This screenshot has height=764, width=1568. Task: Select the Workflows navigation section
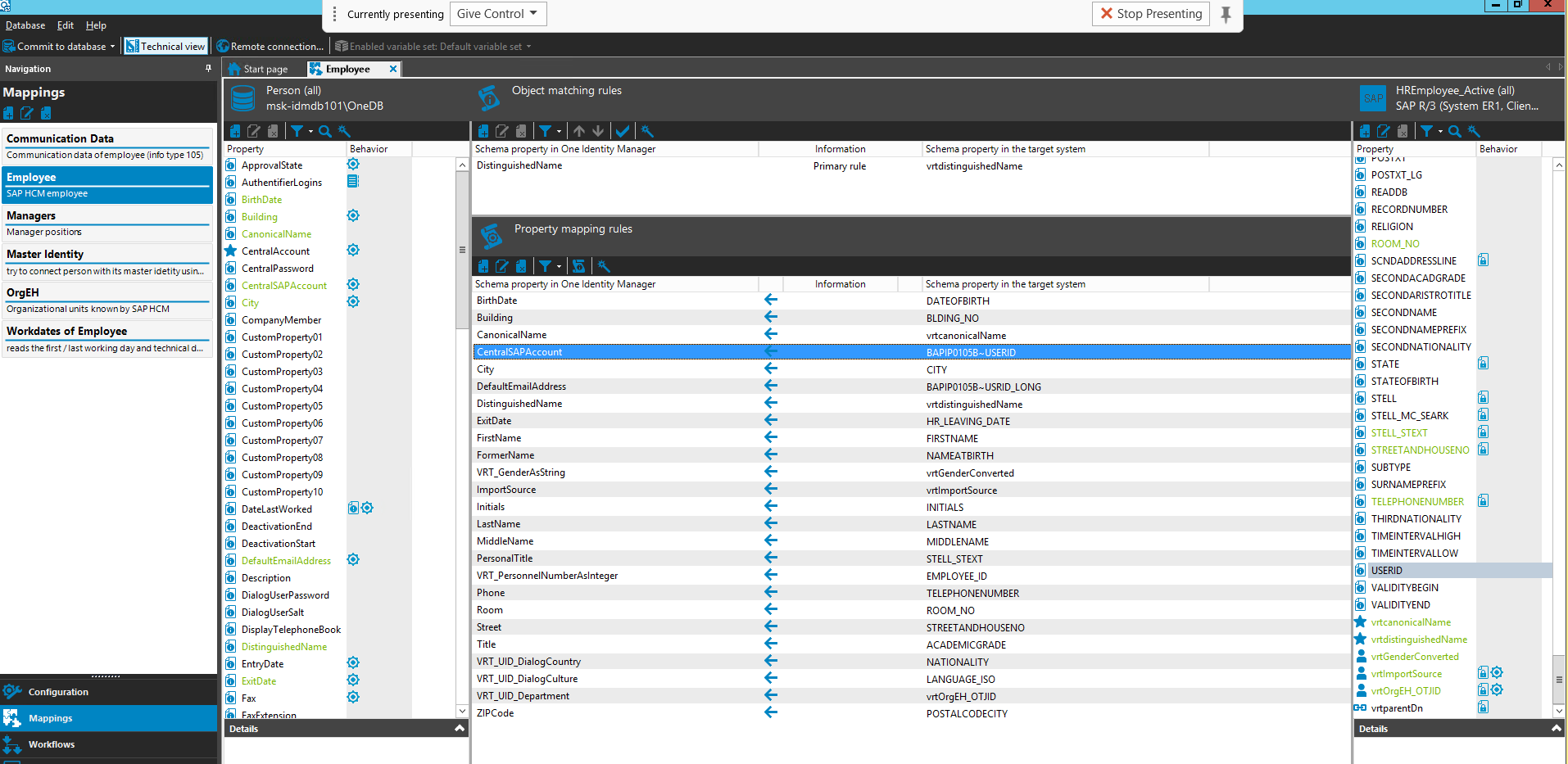coord(52,744)
